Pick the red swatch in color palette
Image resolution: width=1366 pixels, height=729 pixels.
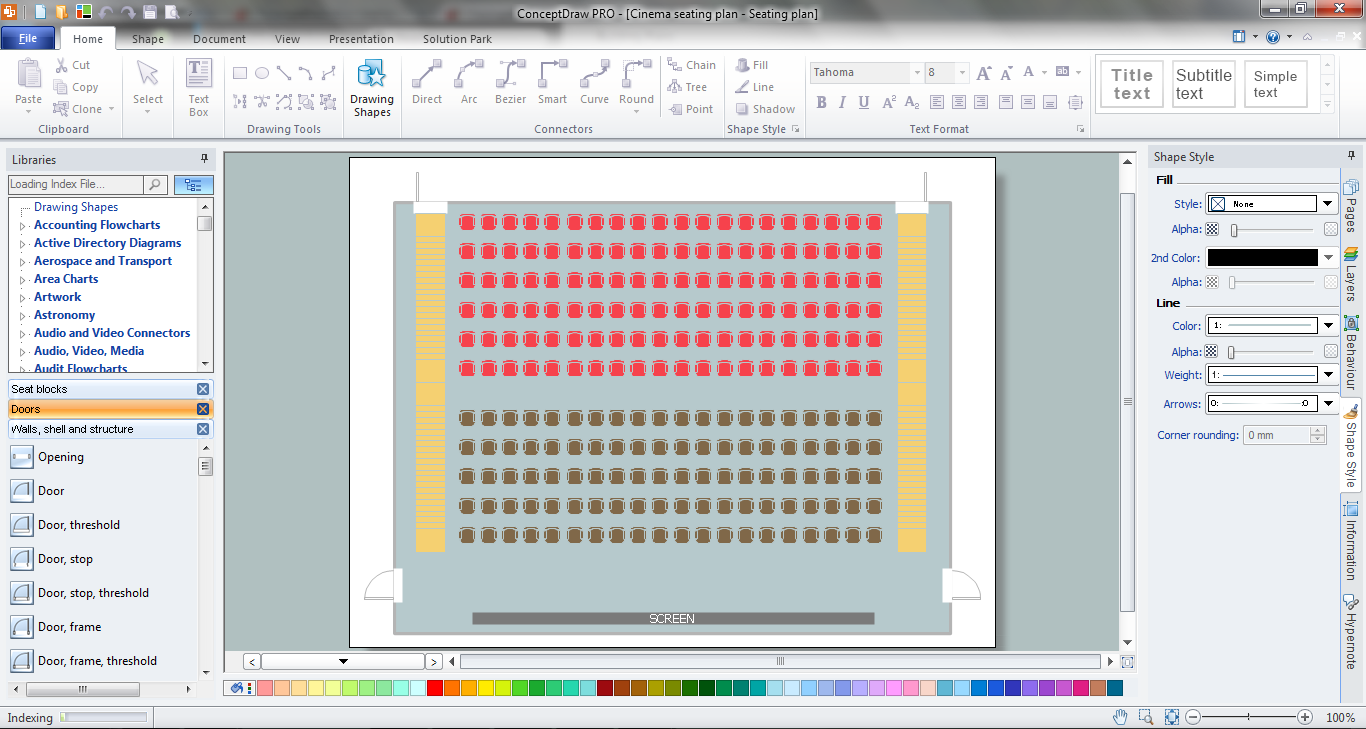click(434, 688)
